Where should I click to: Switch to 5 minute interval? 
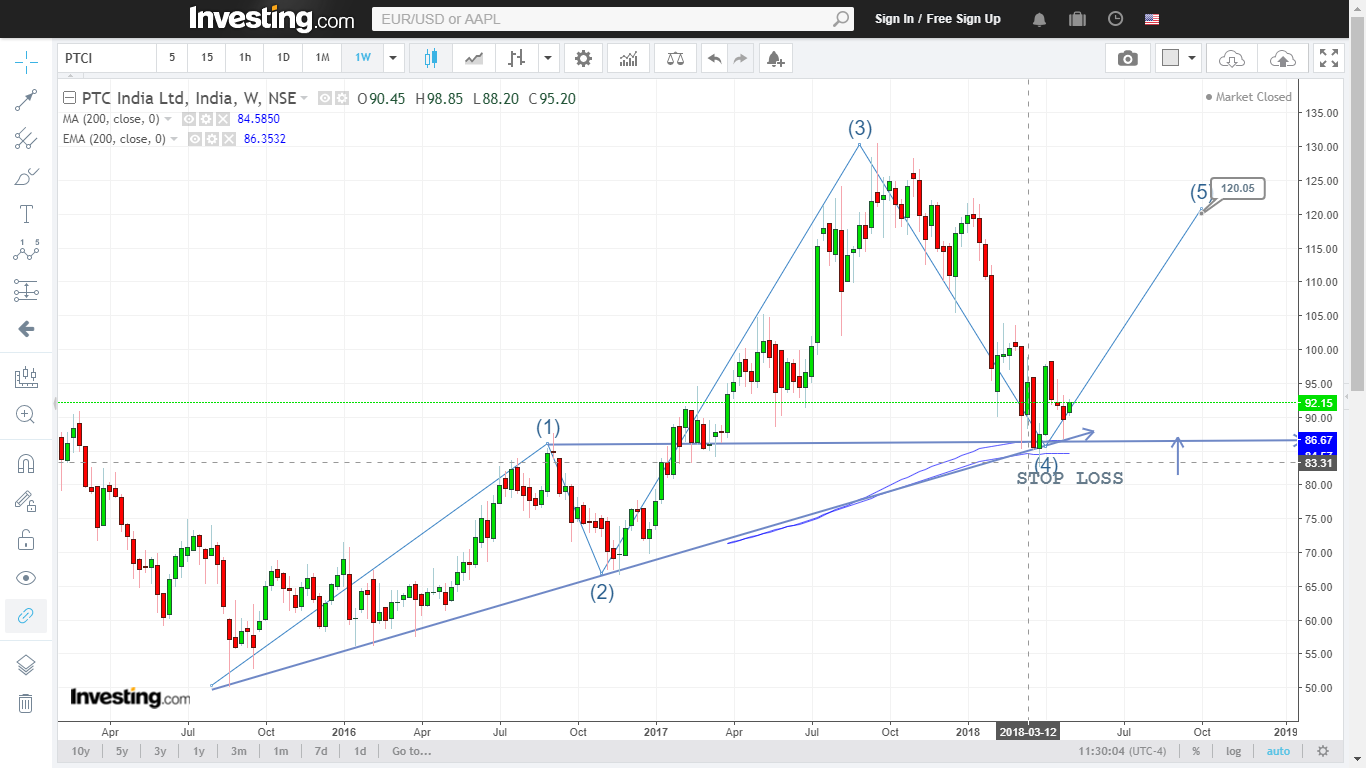click(x=172, y=58)
